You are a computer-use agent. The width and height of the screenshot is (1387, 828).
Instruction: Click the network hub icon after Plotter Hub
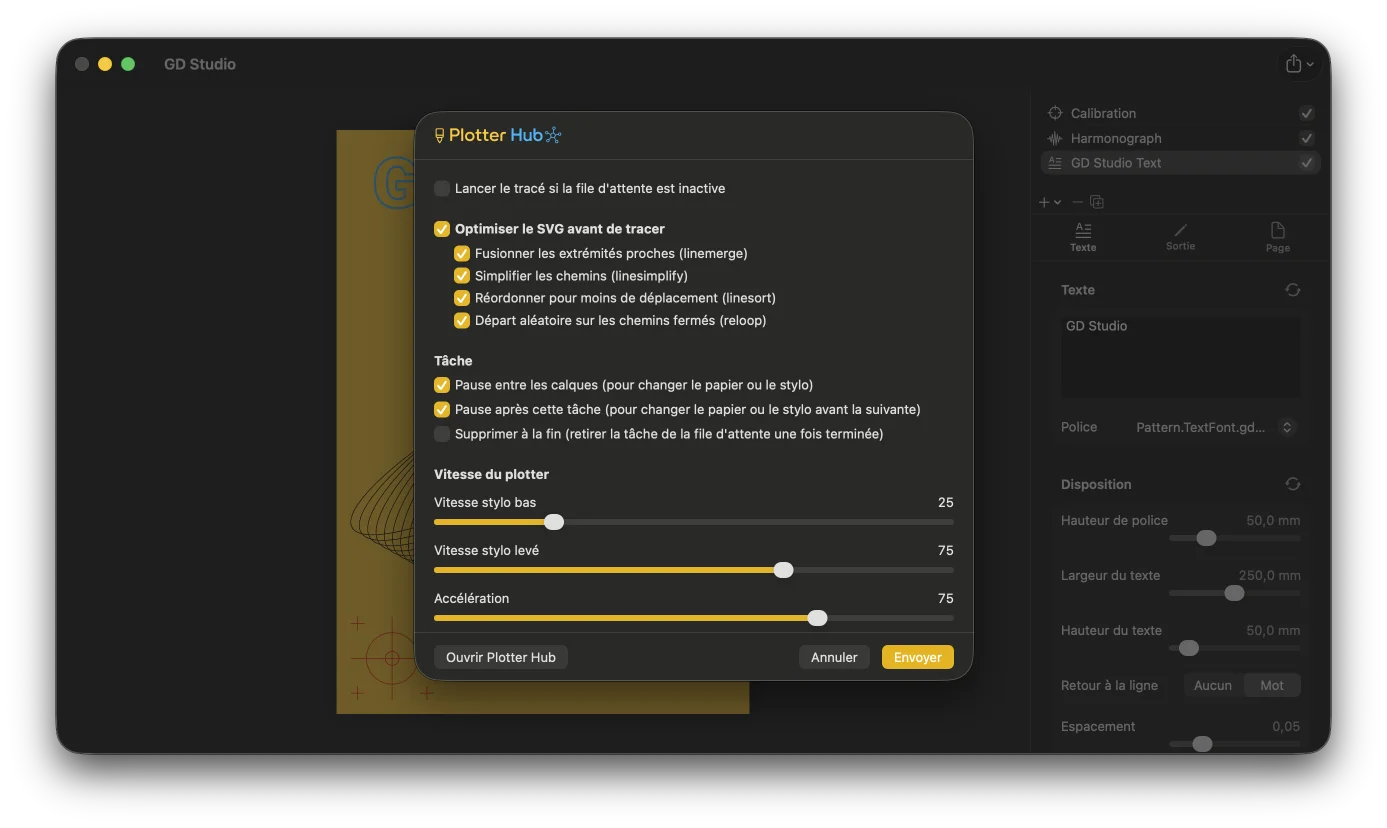point(553,135)
